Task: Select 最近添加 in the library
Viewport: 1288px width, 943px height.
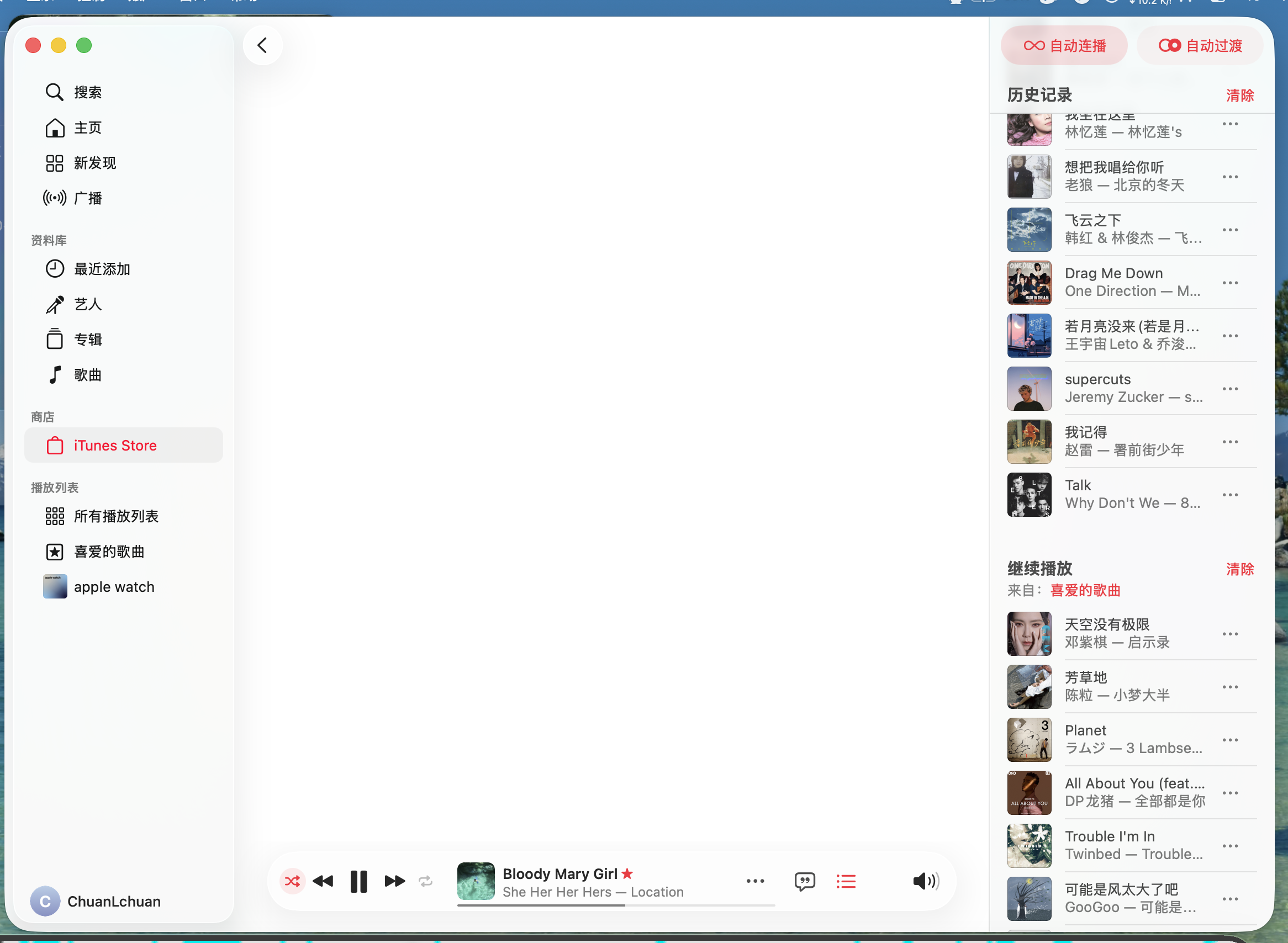Action: pyautogui.click(x=102, y=269)
